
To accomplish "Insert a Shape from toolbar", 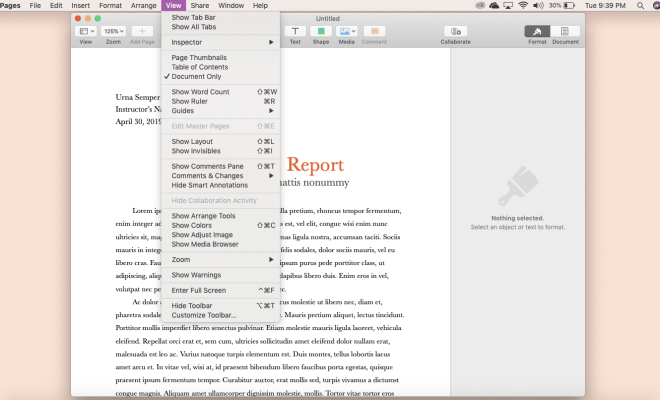I will pos(321,31).
